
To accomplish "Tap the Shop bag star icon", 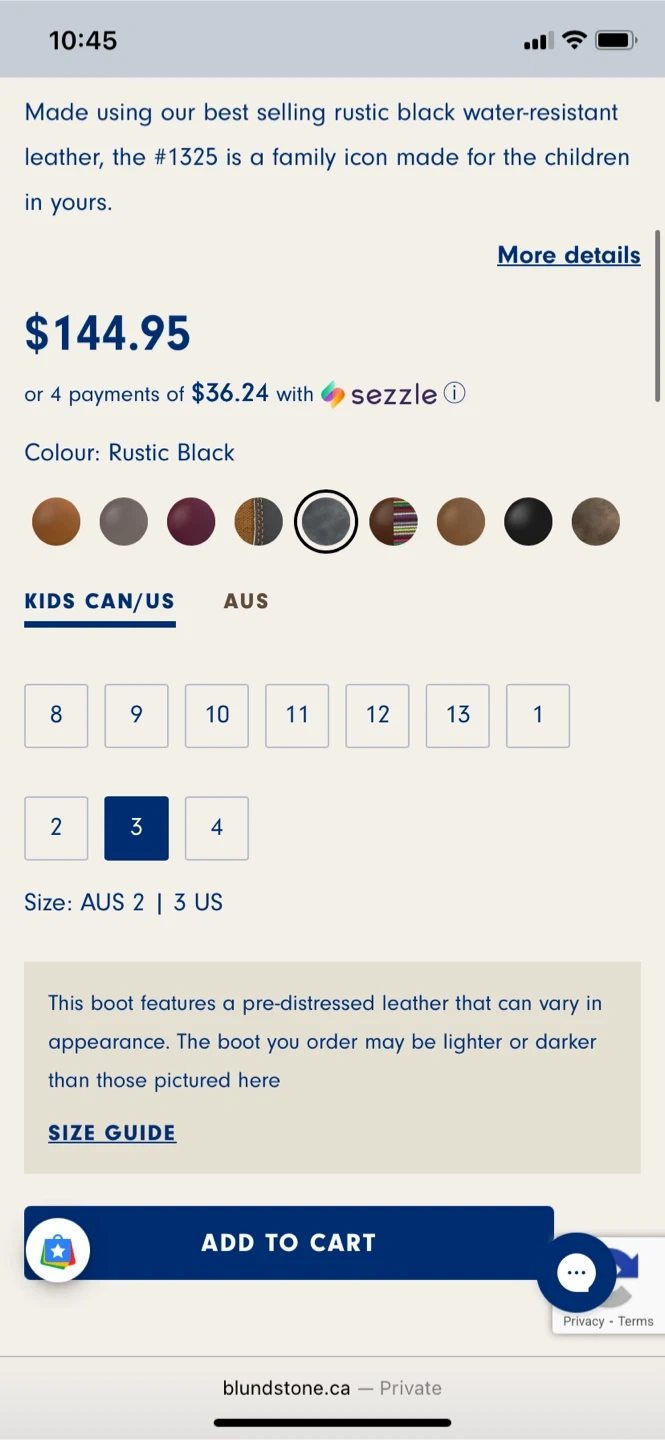I will point(58,1250).
